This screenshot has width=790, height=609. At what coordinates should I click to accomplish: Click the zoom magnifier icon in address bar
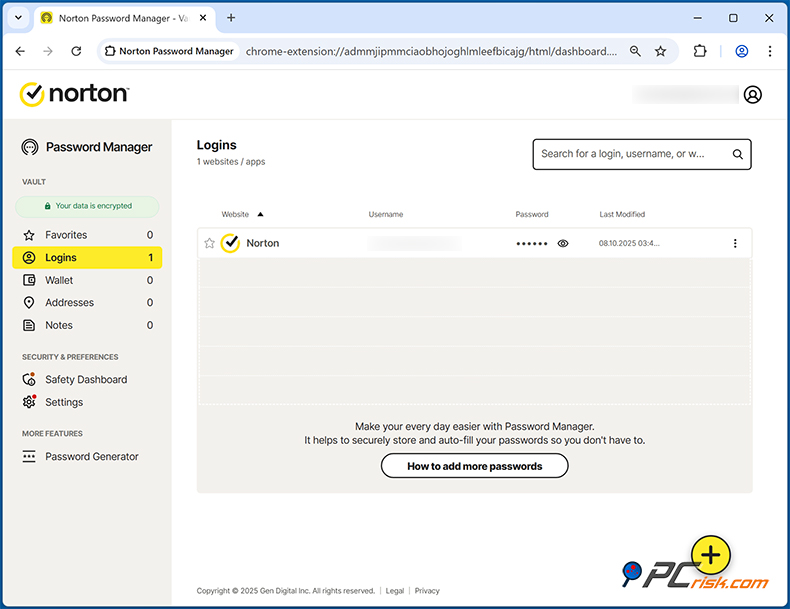pyautogui.click(x=635, y=51)
